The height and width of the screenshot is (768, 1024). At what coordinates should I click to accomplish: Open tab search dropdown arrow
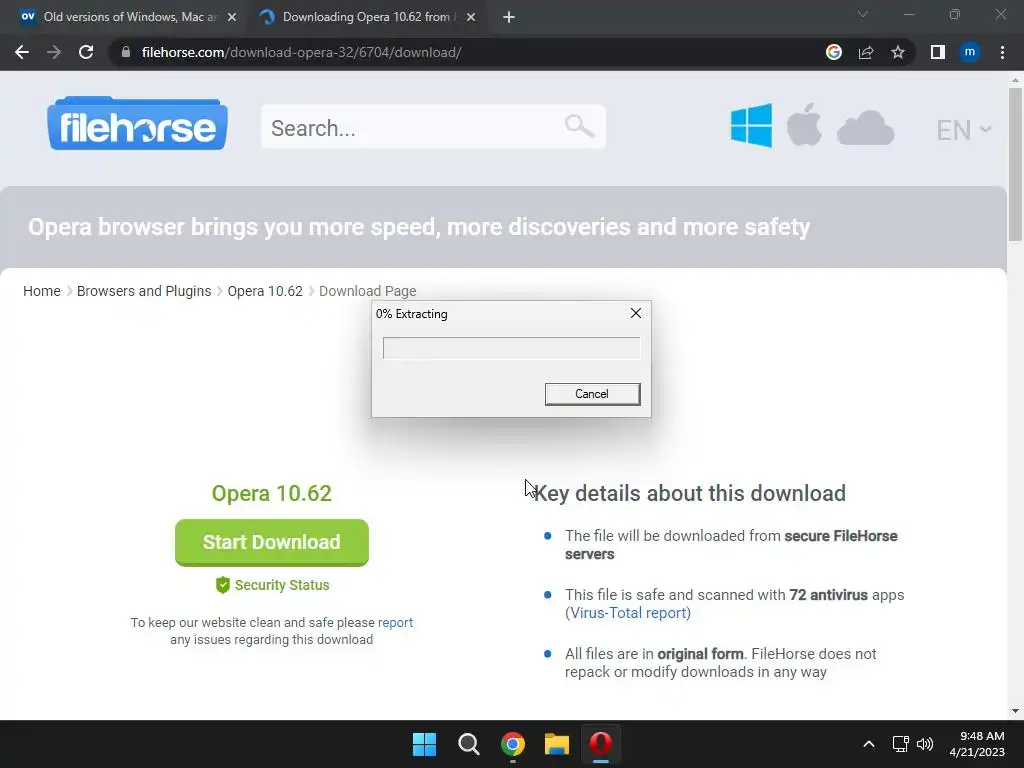(863, 14)
